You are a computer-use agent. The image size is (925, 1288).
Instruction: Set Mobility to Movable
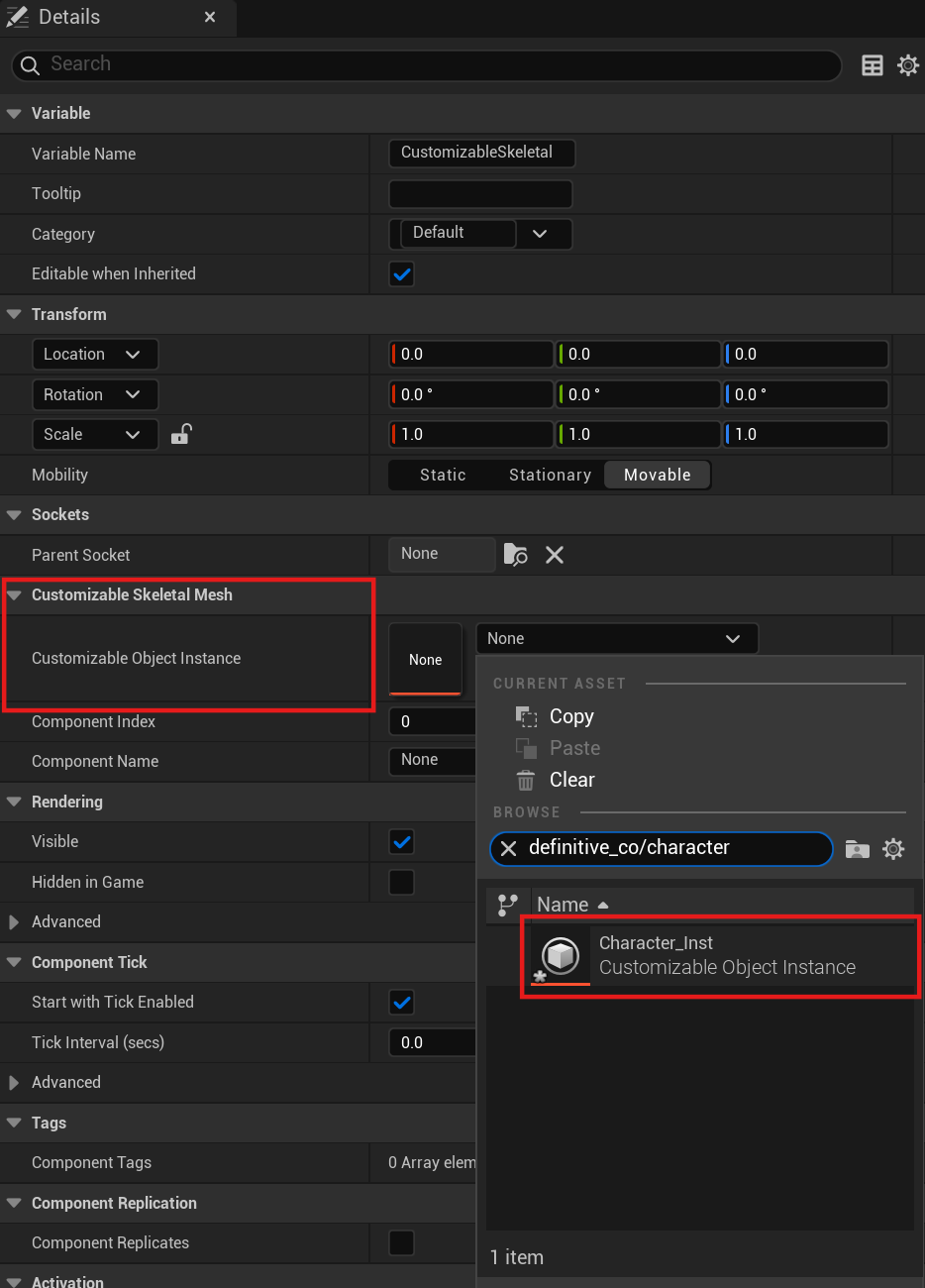pyautogui.click(x=658, y=476)
